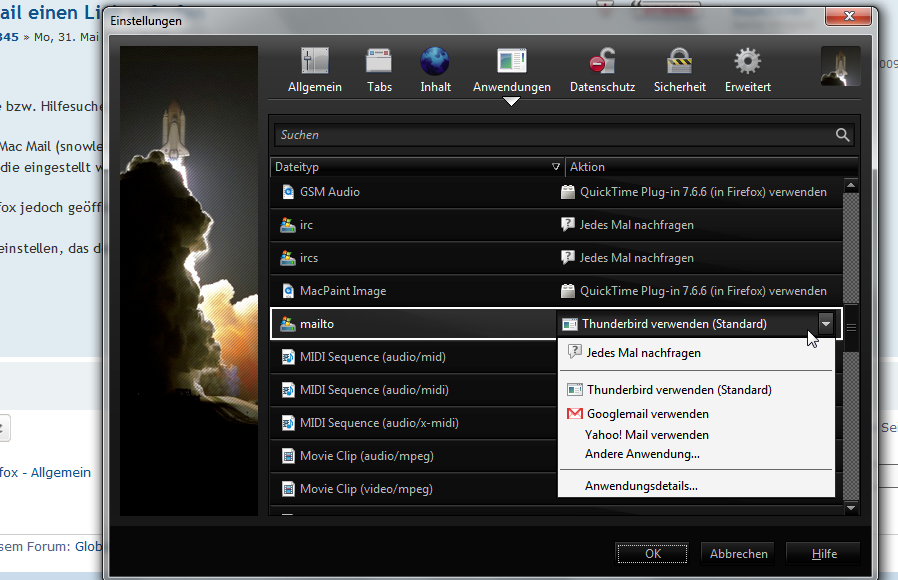This screenshot has width=898, height=580.
Task: Open the Allgemein settings icon
Action: click(x=314, y=62)
